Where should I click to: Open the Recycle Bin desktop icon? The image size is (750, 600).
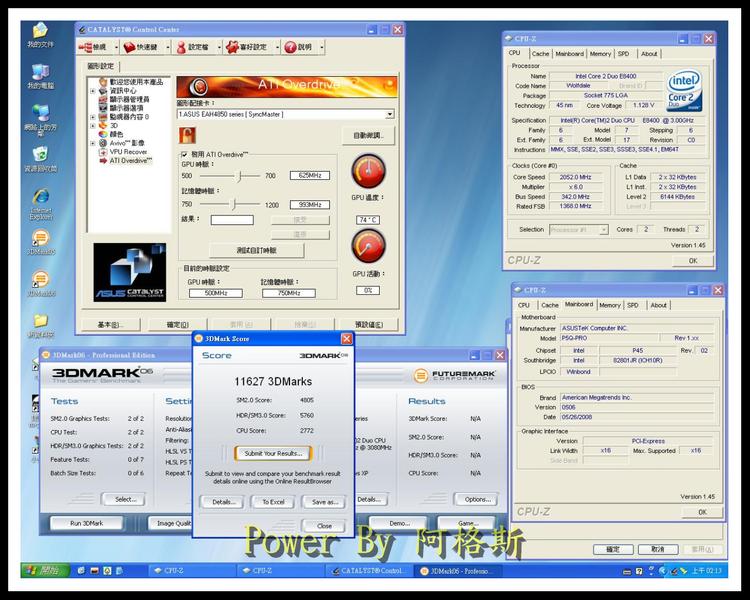click(x=40, y=159)
